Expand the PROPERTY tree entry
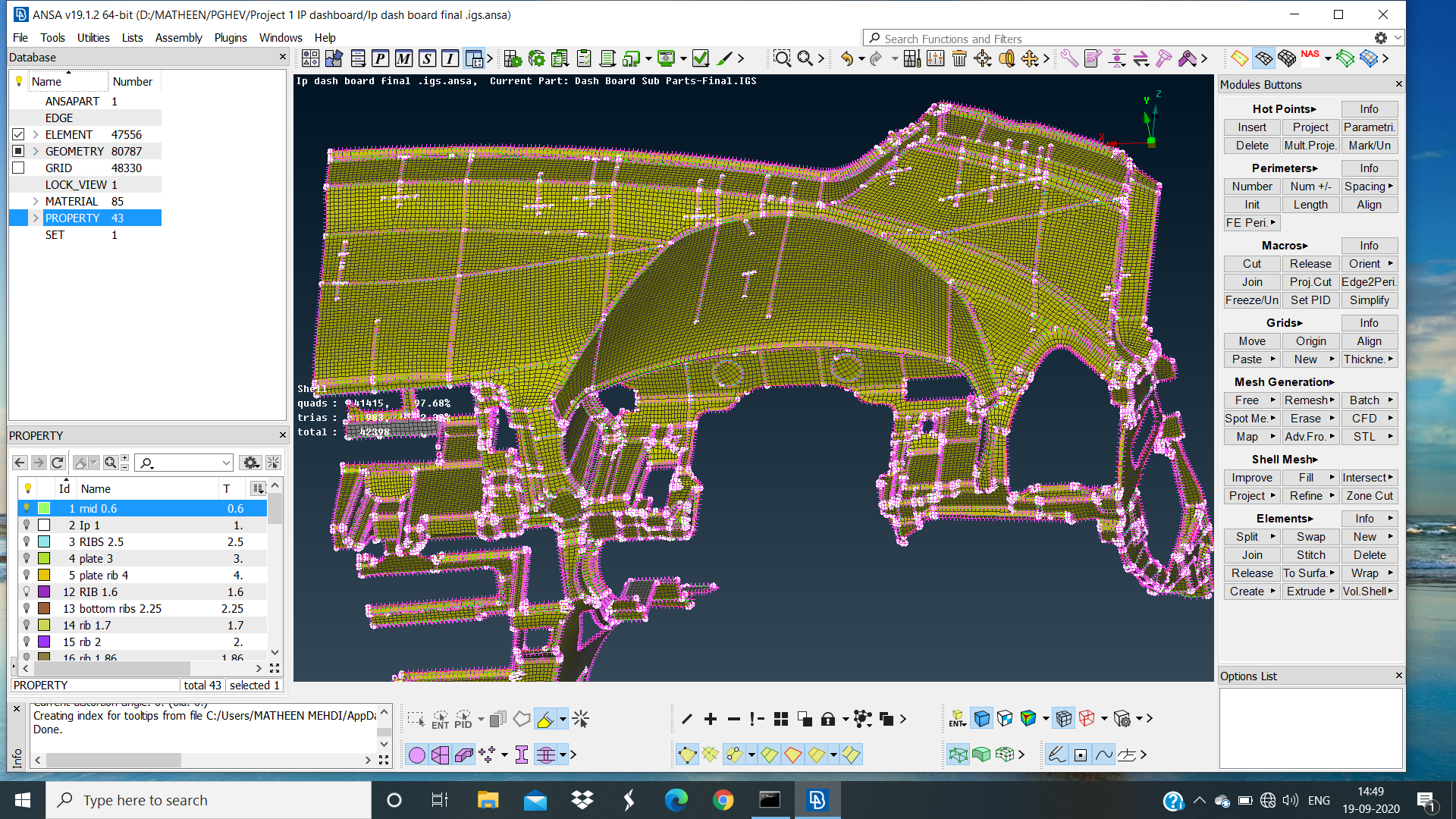The image size is (1456, 819). pos(35,218)
